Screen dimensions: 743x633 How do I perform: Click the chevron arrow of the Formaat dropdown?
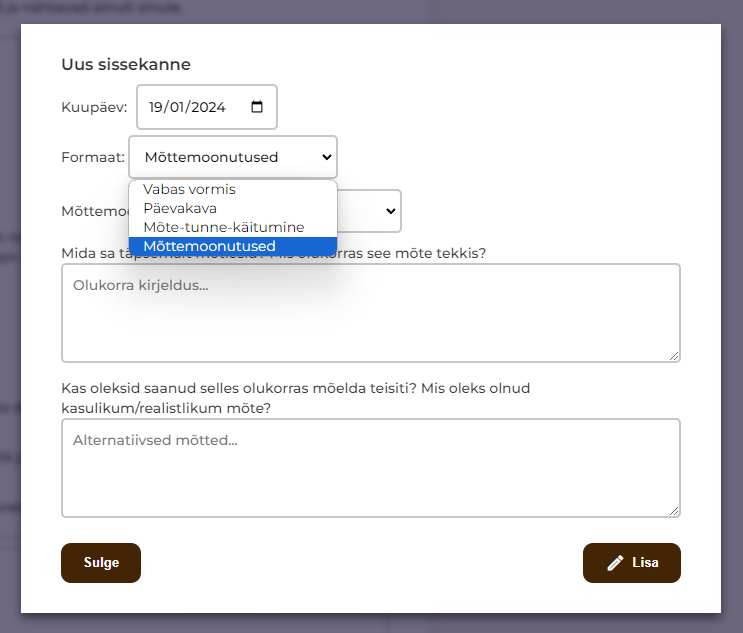coord(325,157)
